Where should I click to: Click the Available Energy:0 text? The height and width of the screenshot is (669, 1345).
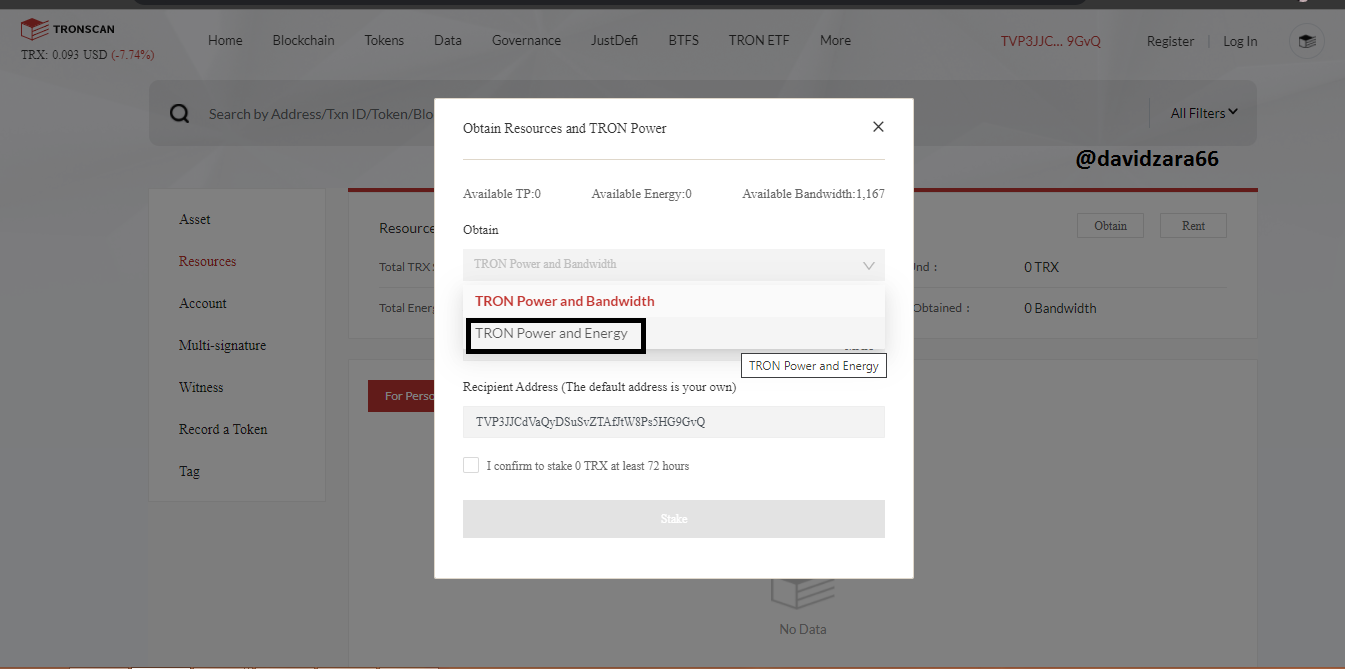click(x=641, y=194)
